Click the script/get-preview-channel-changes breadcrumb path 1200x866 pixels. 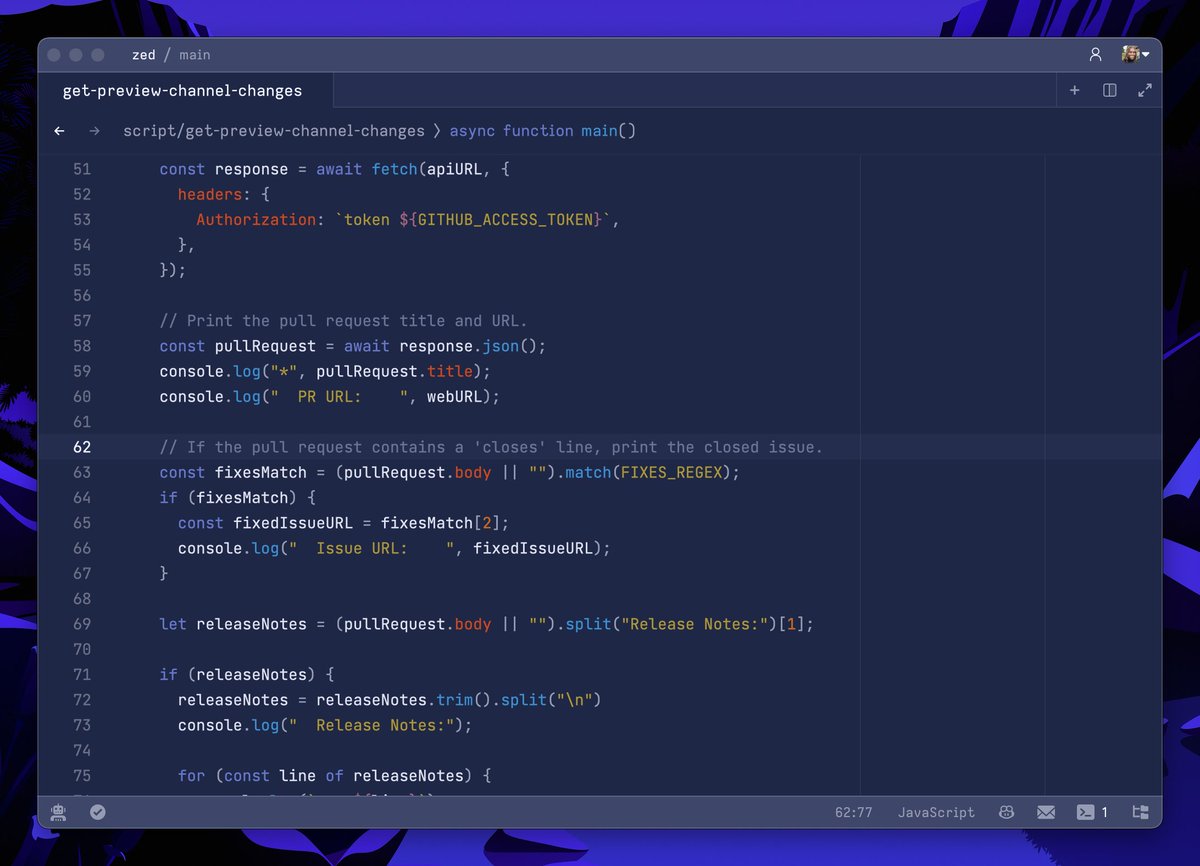coord(274,131)
